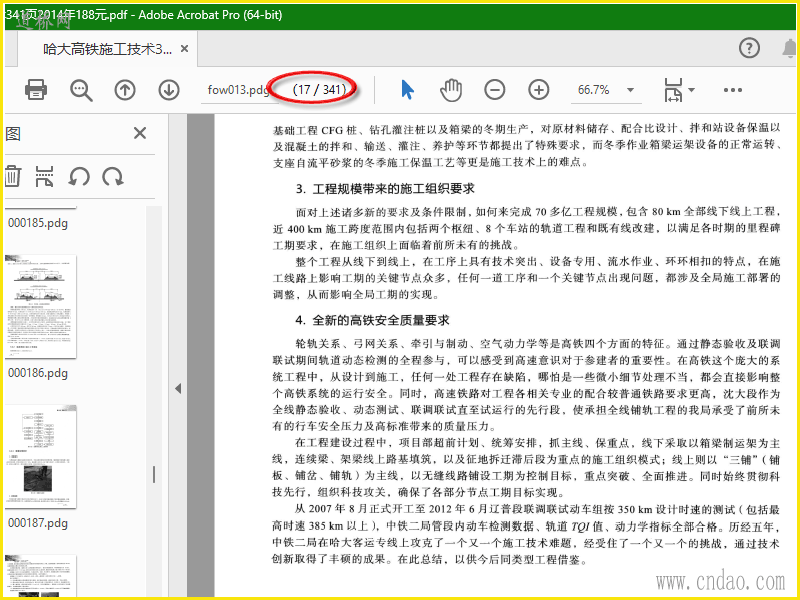
Task: Open the Find text magnifier tool
Action: [81, 90]
